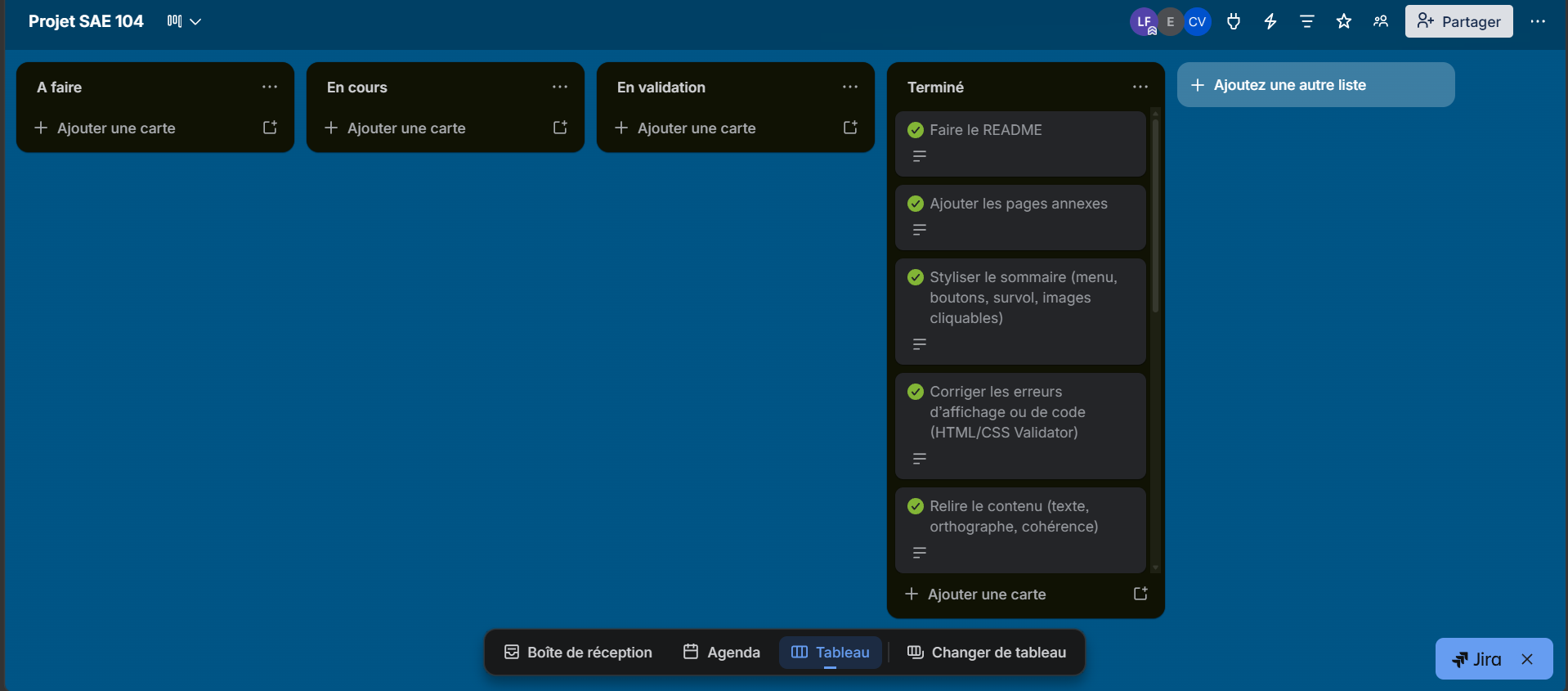Click the board filter icon

(x=1307, y=22)
